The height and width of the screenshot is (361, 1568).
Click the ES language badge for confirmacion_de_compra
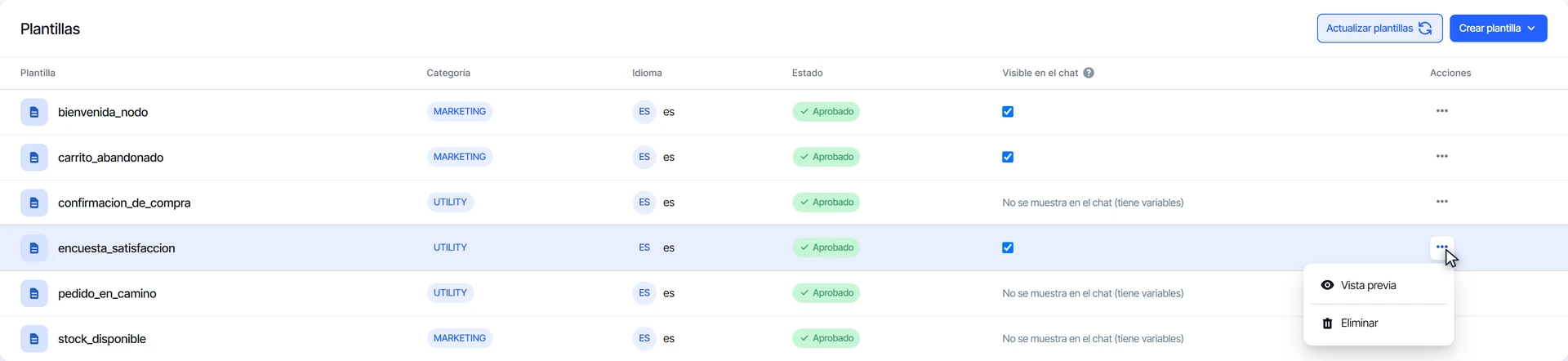tap(644, 203)
